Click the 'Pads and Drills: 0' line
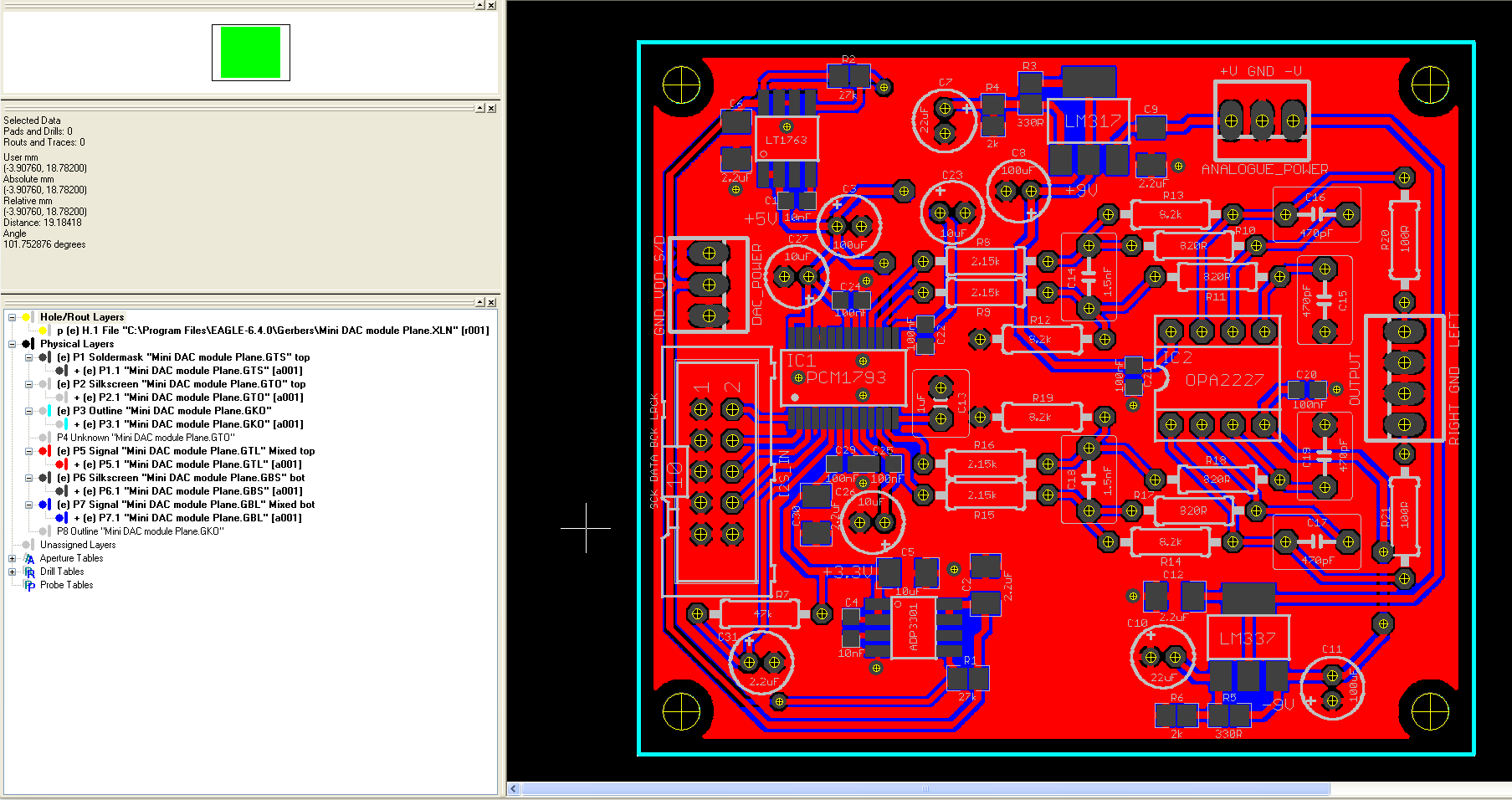Viewport: 1512px width, 800px height. pyautogui.click(x=38, y=131)
